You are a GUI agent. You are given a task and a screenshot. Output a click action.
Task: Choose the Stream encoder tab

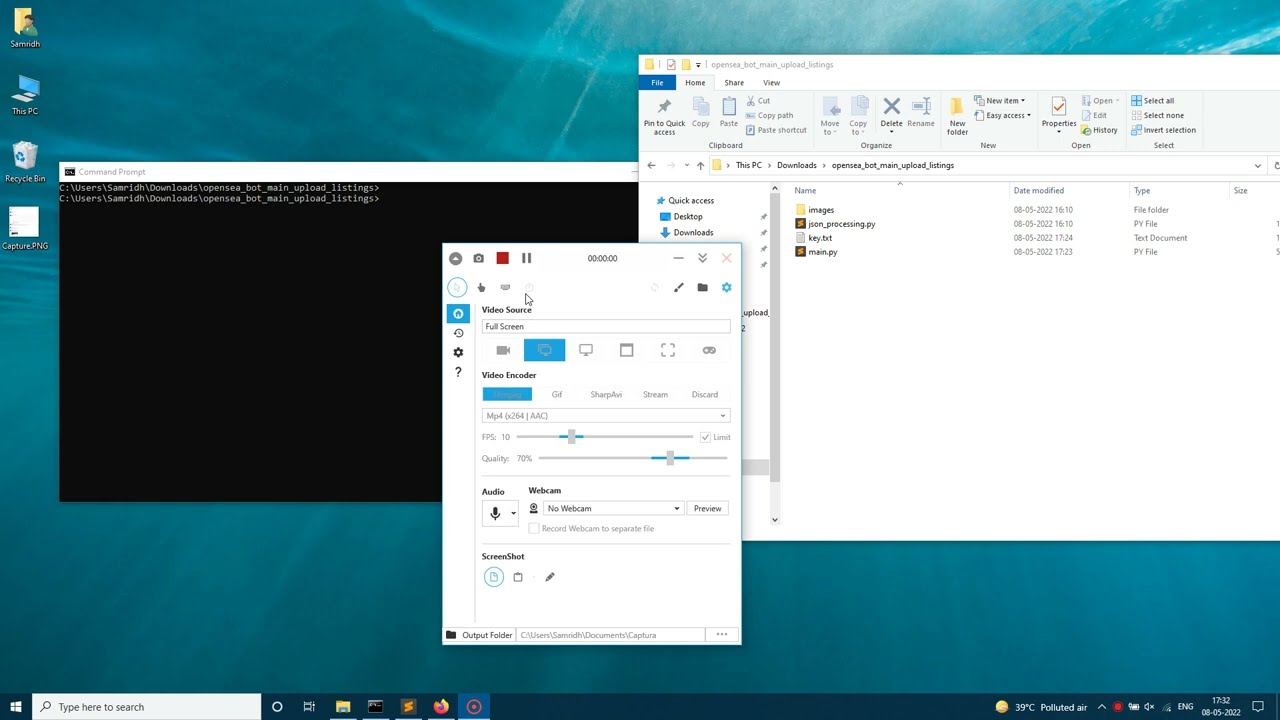point(655,394)
